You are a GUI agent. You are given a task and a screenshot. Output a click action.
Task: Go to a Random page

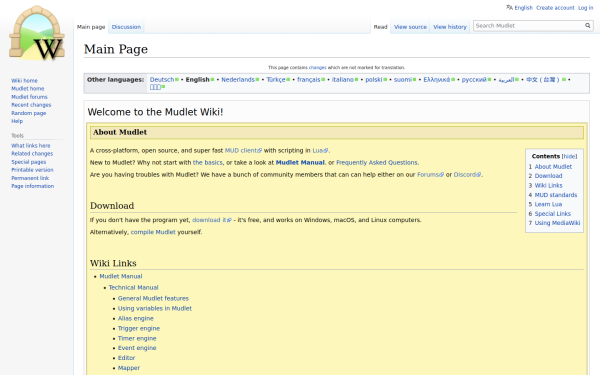pos(29,113)
